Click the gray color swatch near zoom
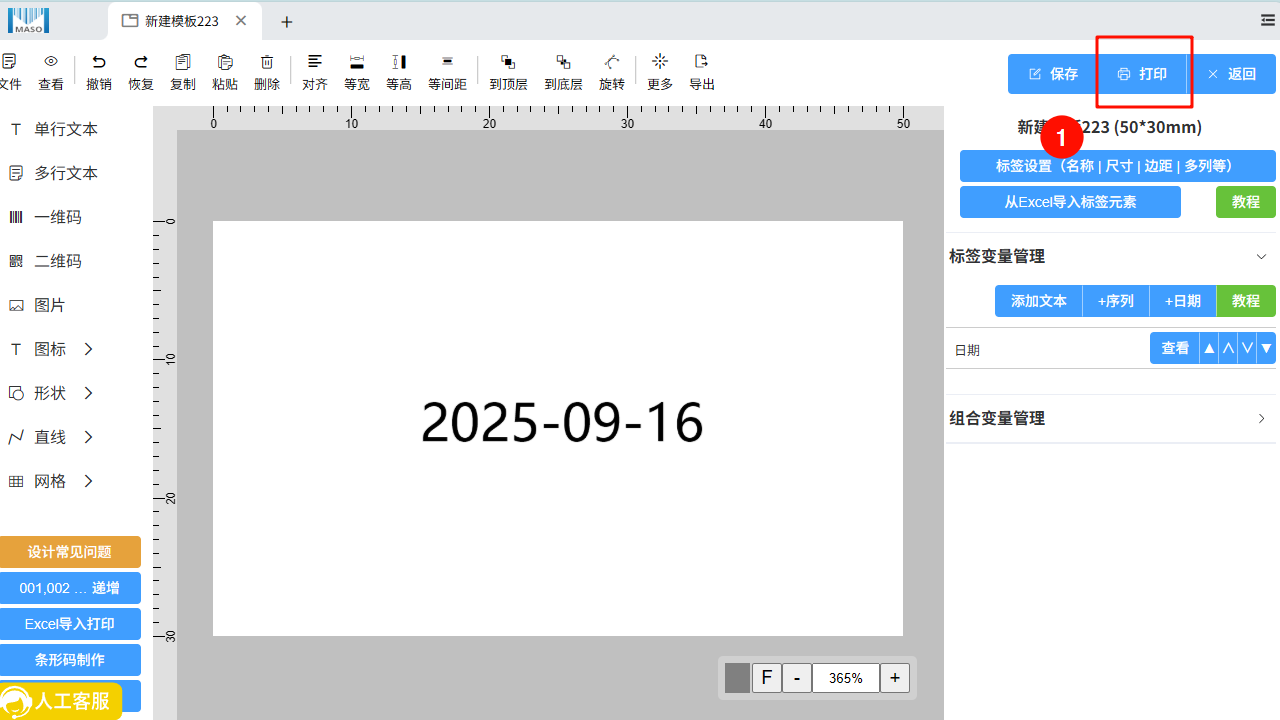The height and width of the screenshot is (720, 1280). click(x=737, y=678)
